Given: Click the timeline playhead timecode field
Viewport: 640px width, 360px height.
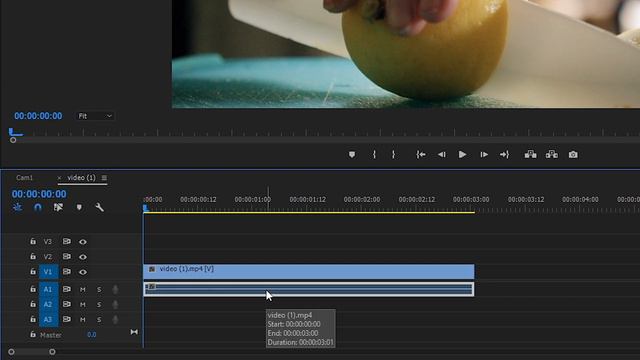Looking at the screenshot, I should coord(39,194).
